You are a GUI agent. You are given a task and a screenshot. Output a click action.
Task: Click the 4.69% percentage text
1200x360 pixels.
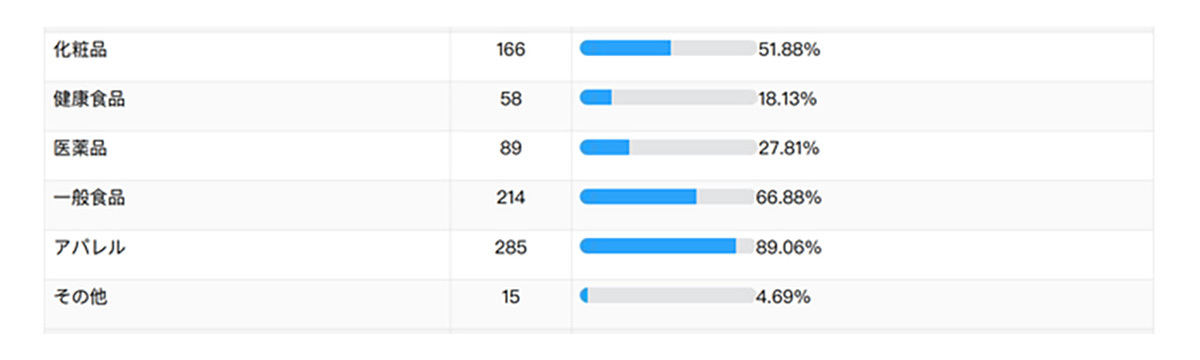783,296
